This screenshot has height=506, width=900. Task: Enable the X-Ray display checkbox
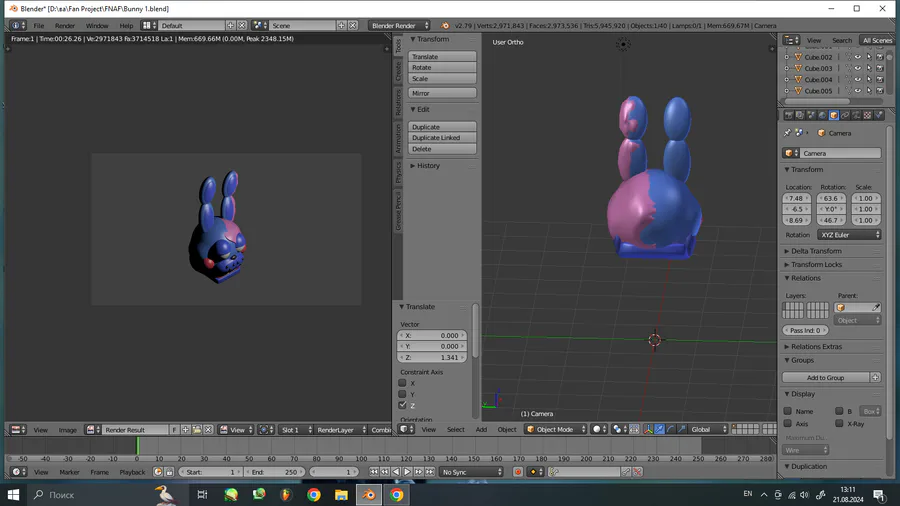839,423
